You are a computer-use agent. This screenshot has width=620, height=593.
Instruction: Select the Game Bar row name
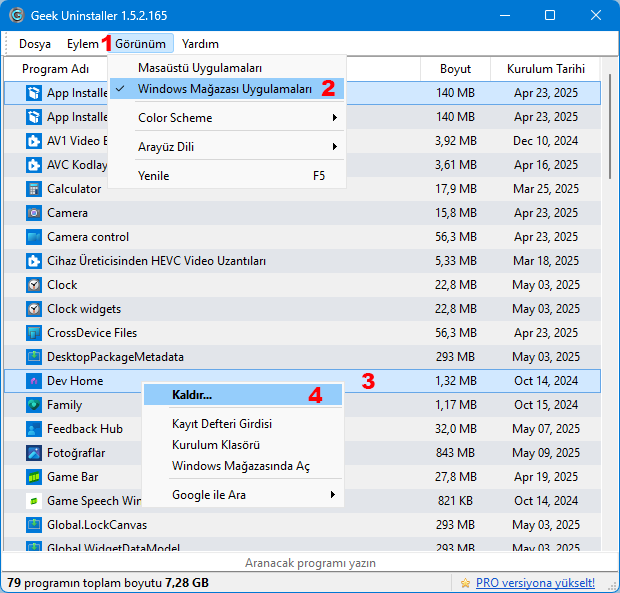click(72, 477)
